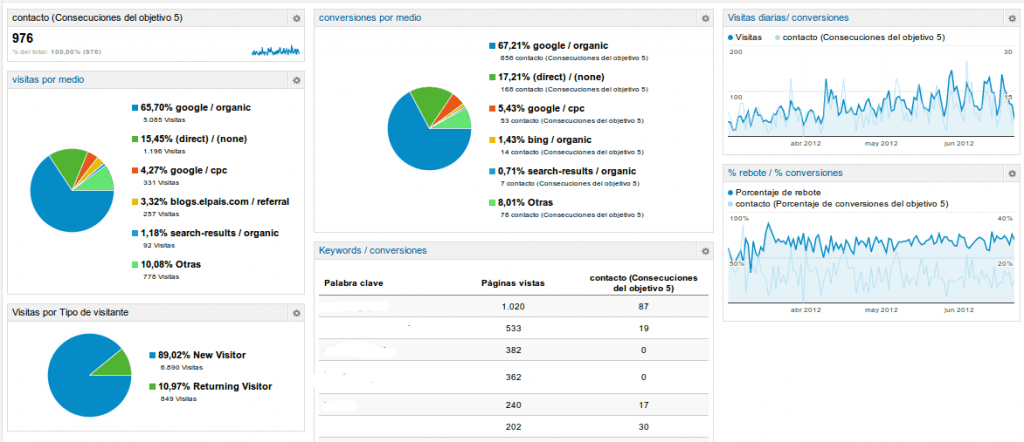The image size is (1024, 442).
Task: Click green swatch for 15,45% (direct) / (none)
Action: 135,139
